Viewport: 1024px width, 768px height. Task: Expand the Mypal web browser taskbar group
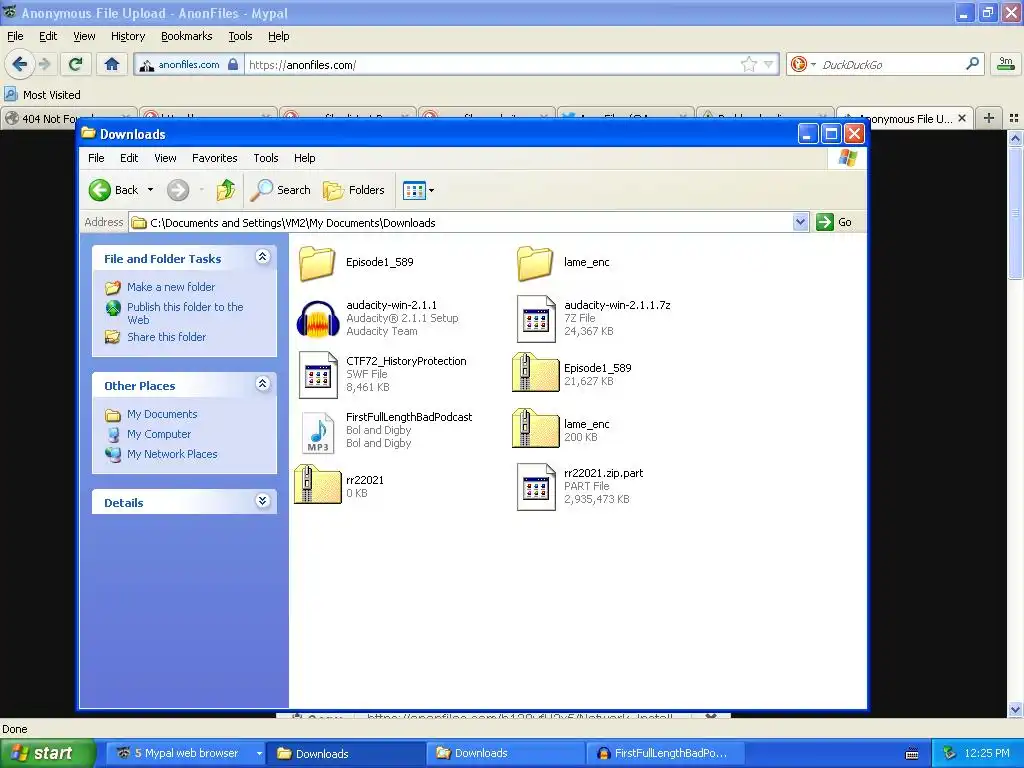(x=259, y=753)
